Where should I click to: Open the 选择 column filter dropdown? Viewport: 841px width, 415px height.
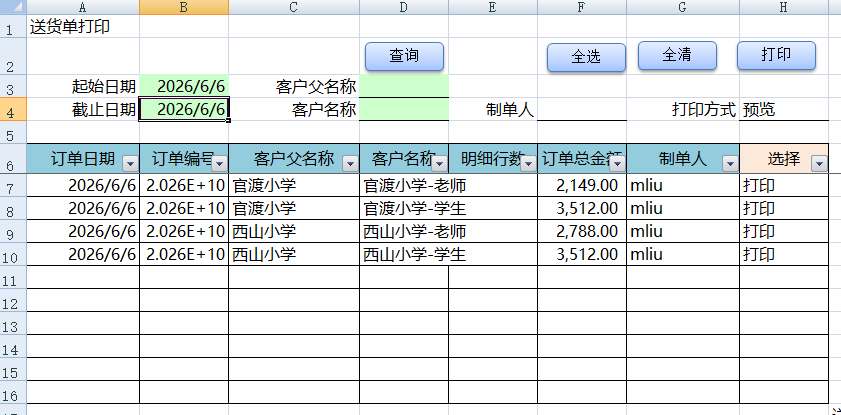(x=820, y=164)
